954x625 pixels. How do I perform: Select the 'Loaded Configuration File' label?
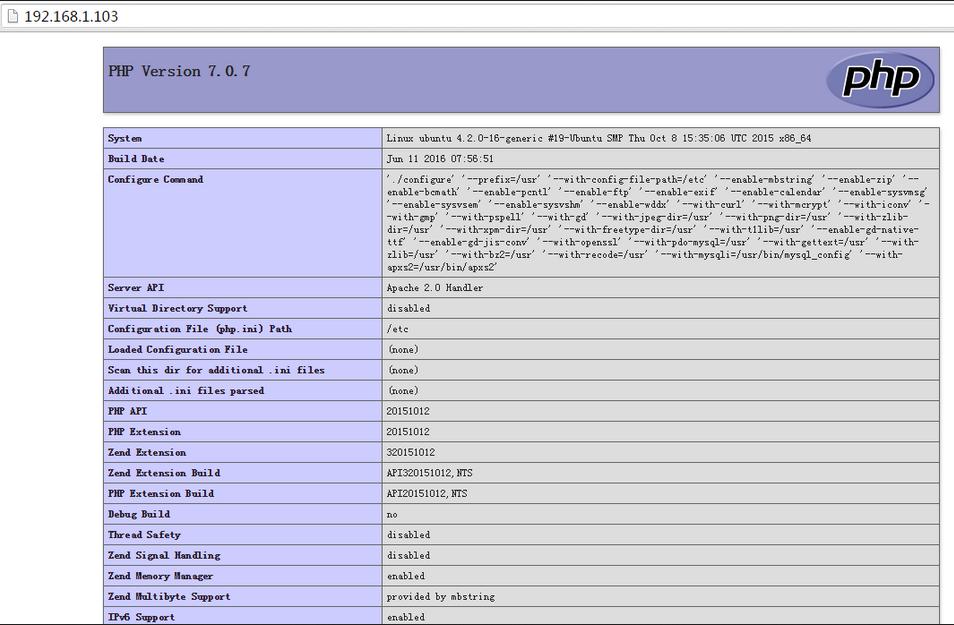tap(178, 350)
